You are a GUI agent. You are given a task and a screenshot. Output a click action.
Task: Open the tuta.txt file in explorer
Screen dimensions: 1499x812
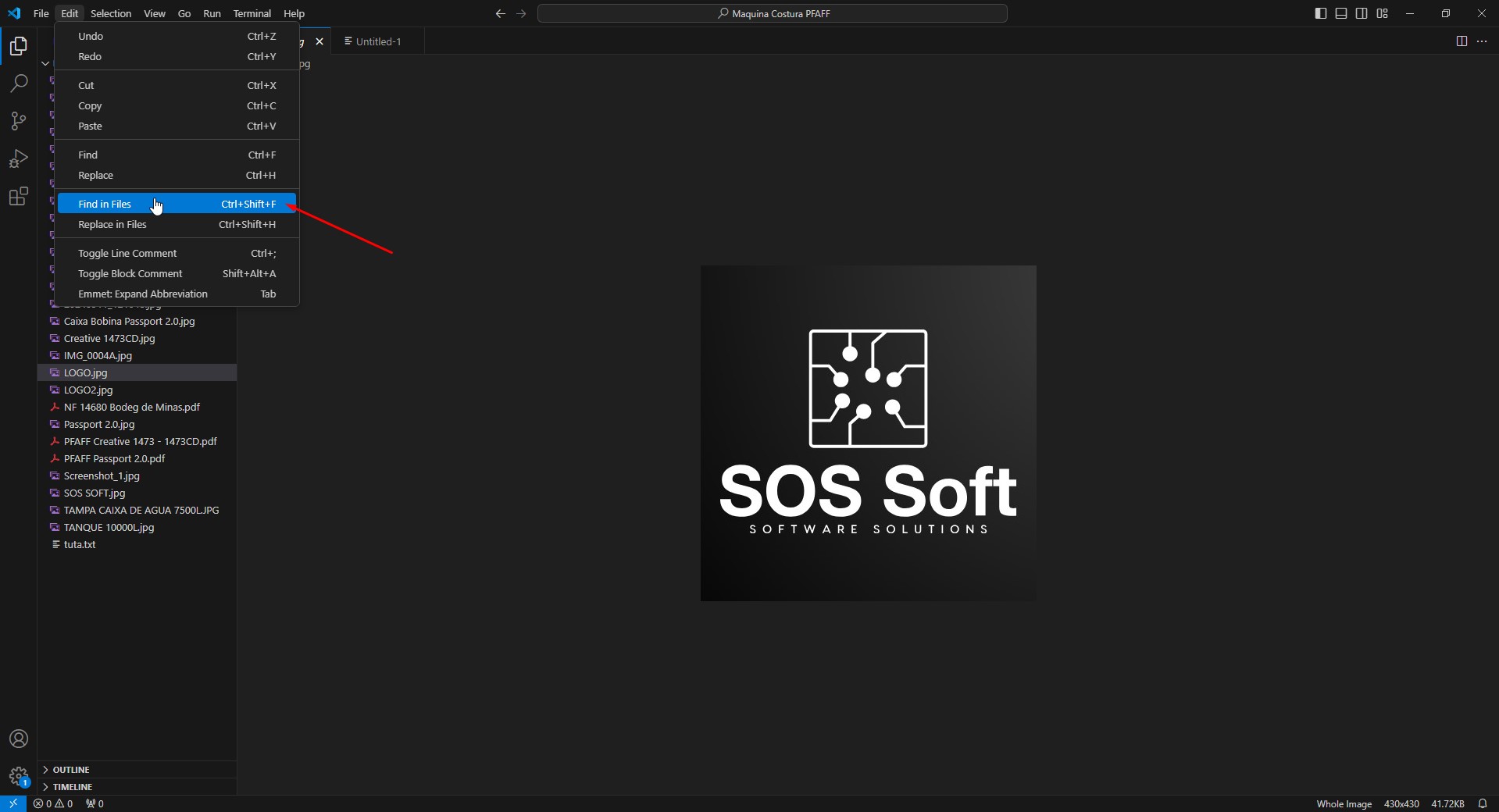coord(80,544)
